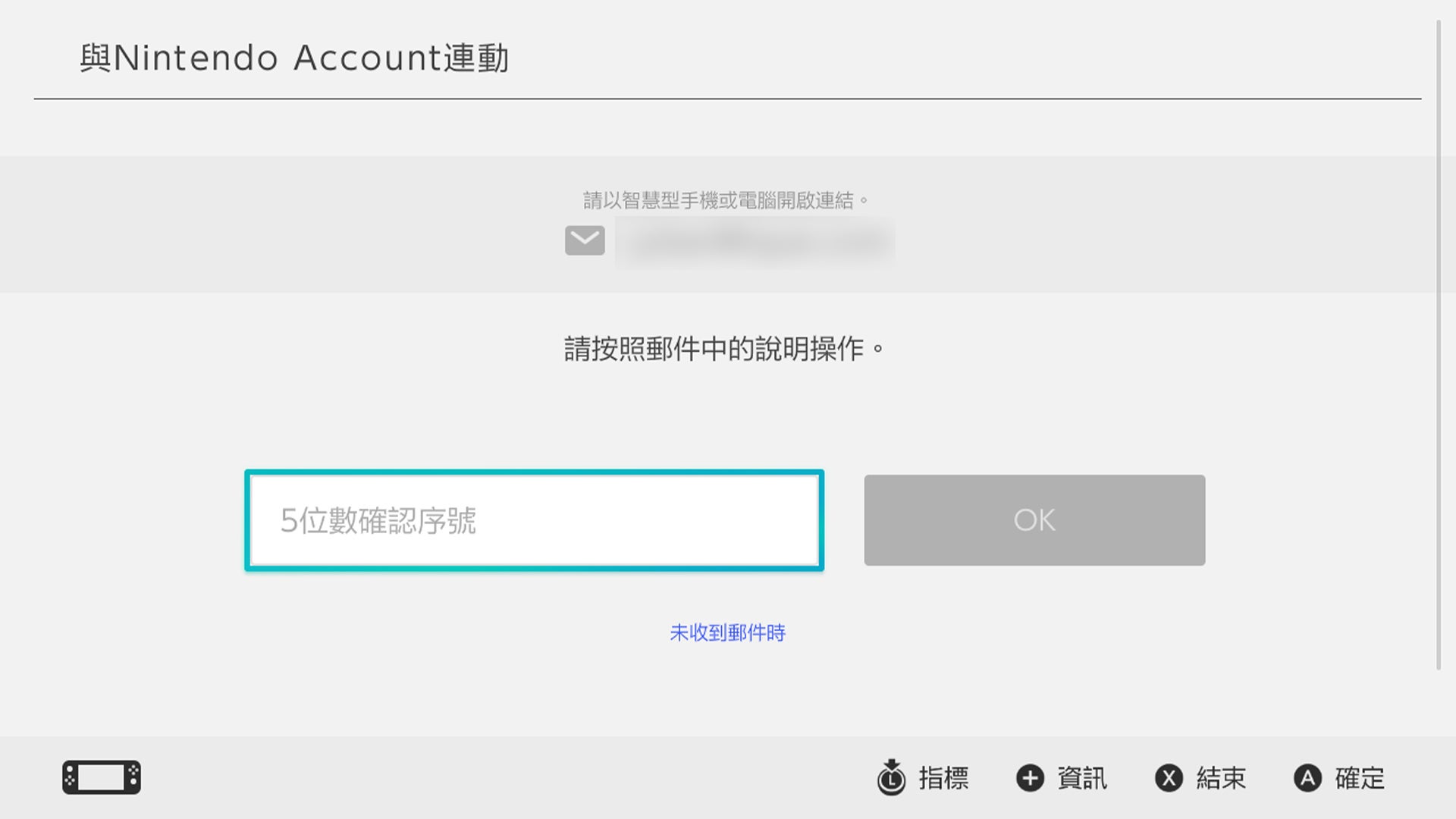Image resolution: width=1456 pixels, height=819 pixels.
Task: Click the blurred email address field
Action: point(755,243)
